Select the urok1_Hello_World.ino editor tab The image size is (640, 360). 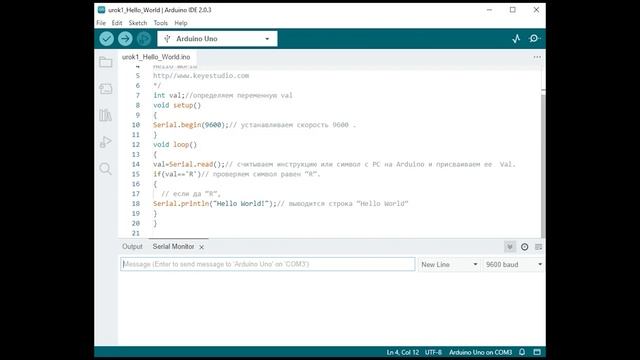tap(156, 57)
